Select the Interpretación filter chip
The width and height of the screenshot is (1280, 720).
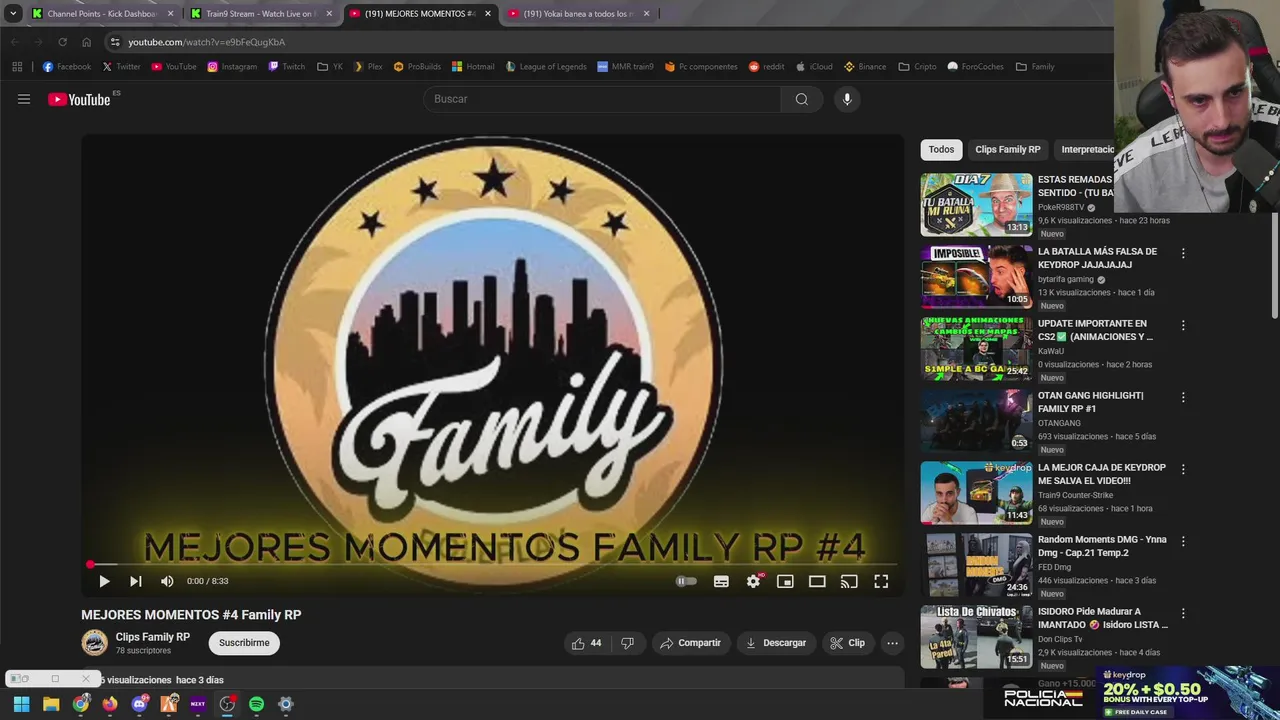(x=1087, y=149)
